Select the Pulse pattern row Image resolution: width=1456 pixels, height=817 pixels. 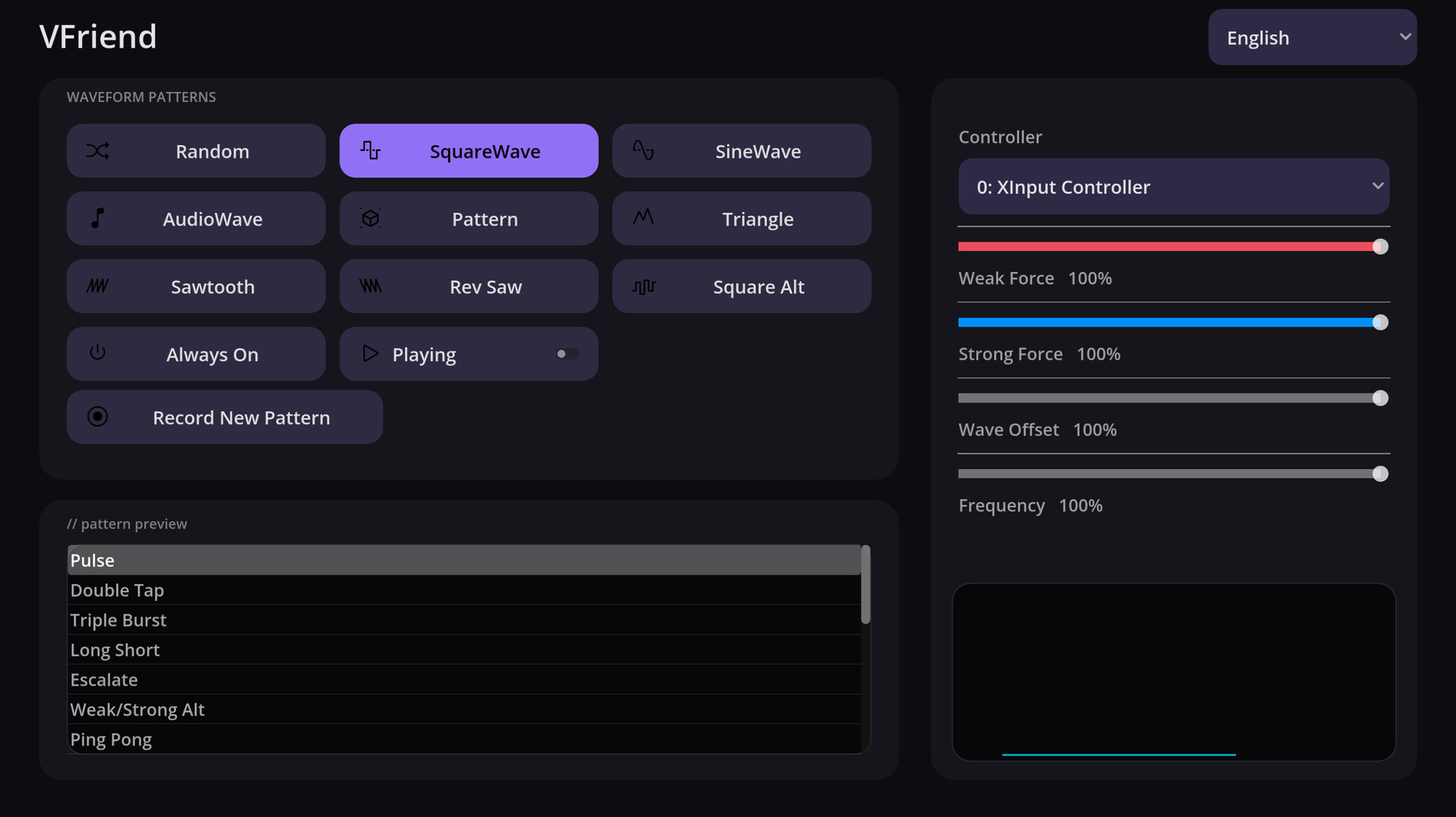point(464,560)
